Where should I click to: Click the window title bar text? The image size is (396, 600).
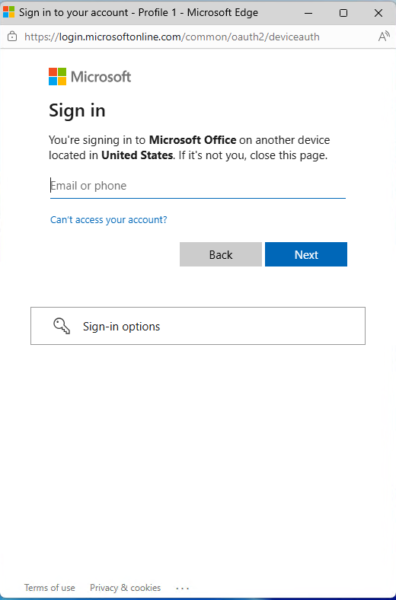pyautogui.click(x=139, y=12)
